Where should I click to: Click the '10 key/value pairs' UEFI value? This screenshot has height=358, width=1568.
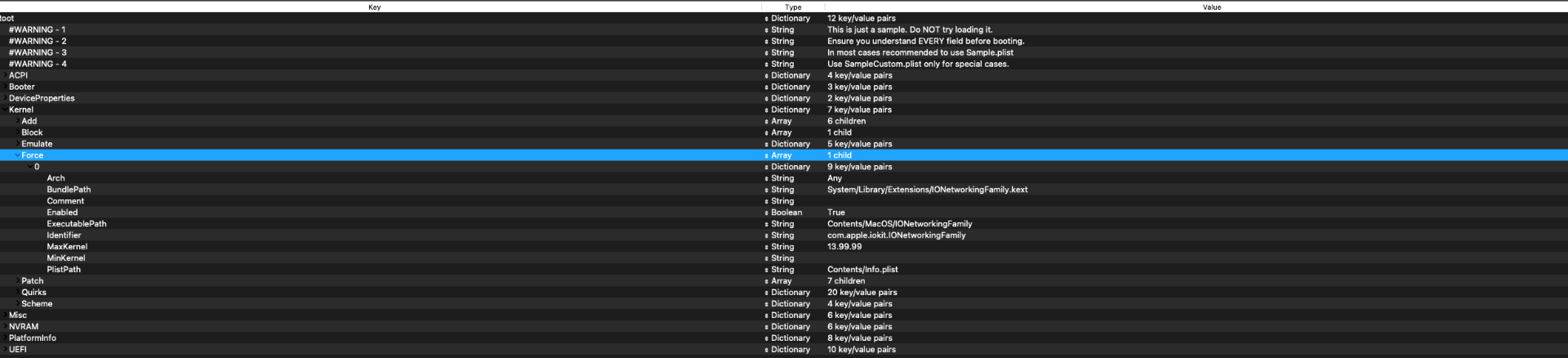coord(862,350)
